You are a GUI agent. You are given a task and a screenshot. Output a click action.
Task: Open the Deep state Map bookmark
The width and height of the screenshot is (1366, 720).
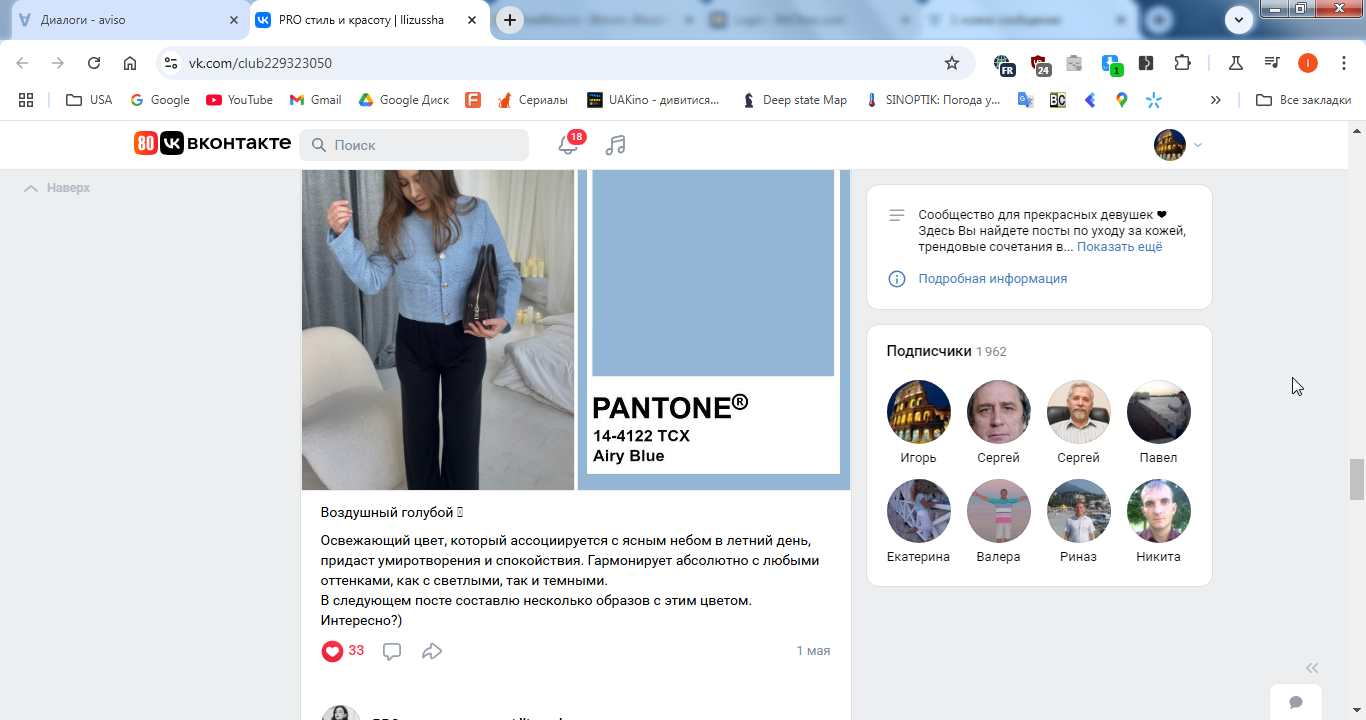click(x=795, y=100)
